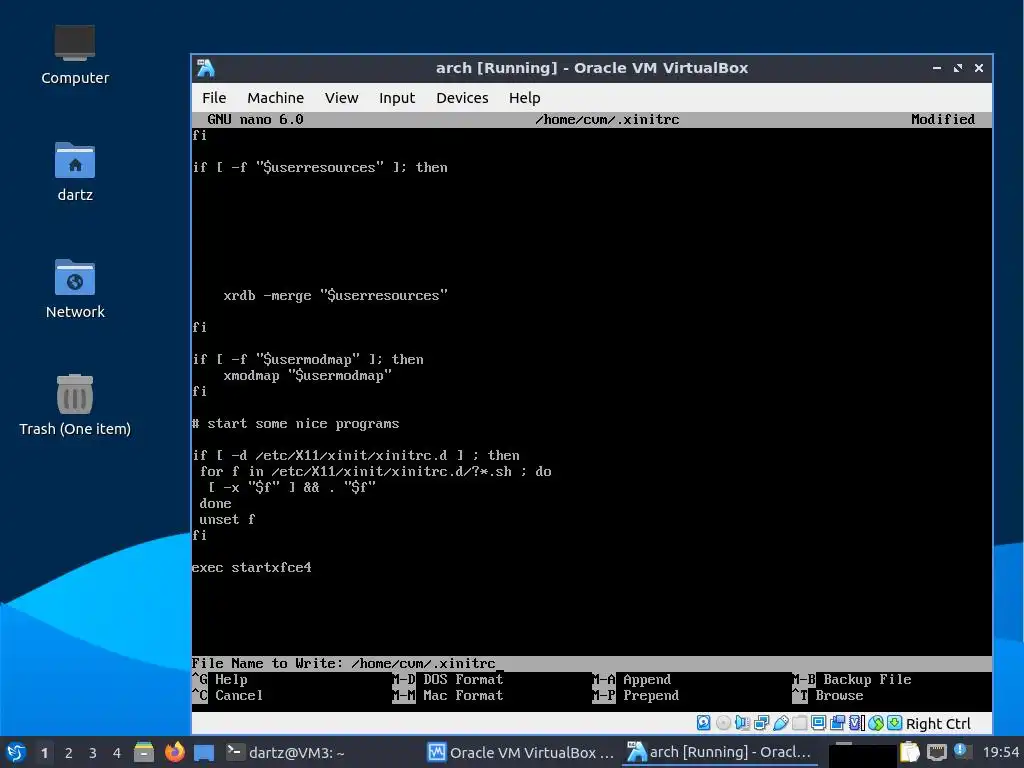Click the show desktop icon in taskbar
The image size is (1024, 768).
click(x=204, y=753)
